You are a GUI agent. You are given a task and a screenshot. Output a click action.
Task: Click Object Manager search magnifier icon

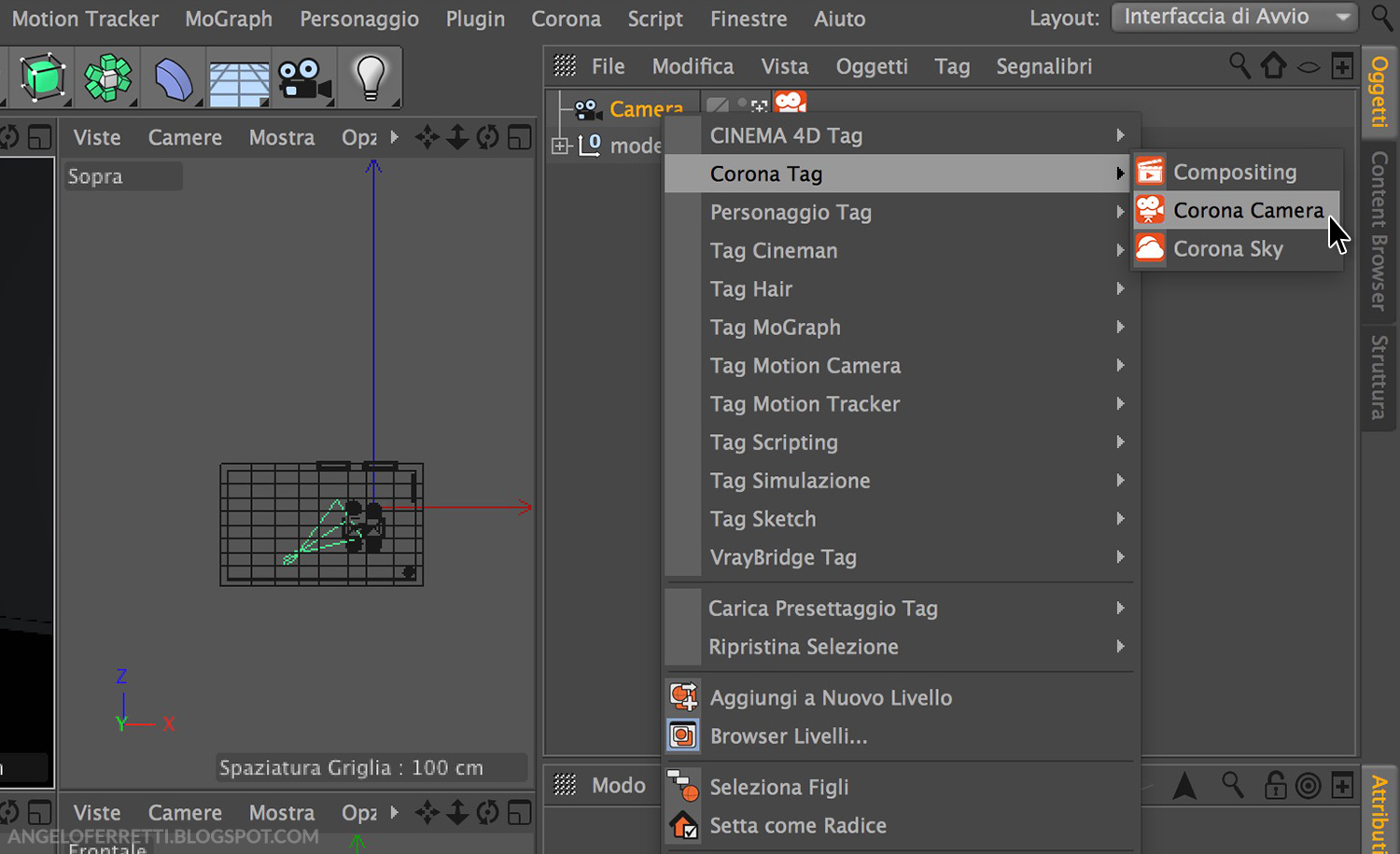tap(1239, 65)
